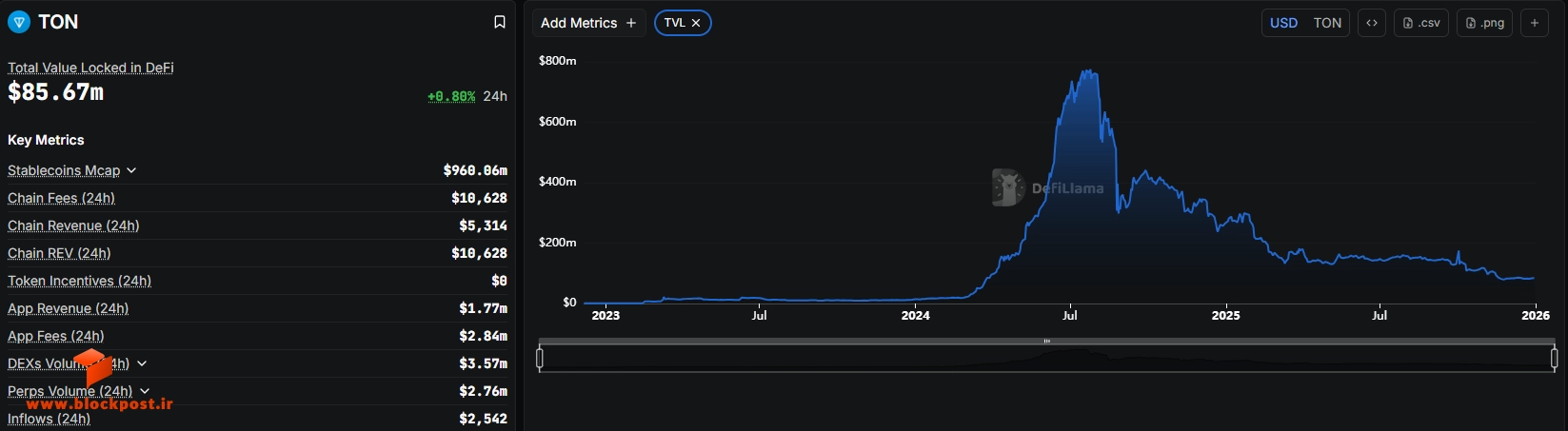Screen dimensions: 1568x431
Task: Click the App Revenue (24h) label
Action: [68, 308]
